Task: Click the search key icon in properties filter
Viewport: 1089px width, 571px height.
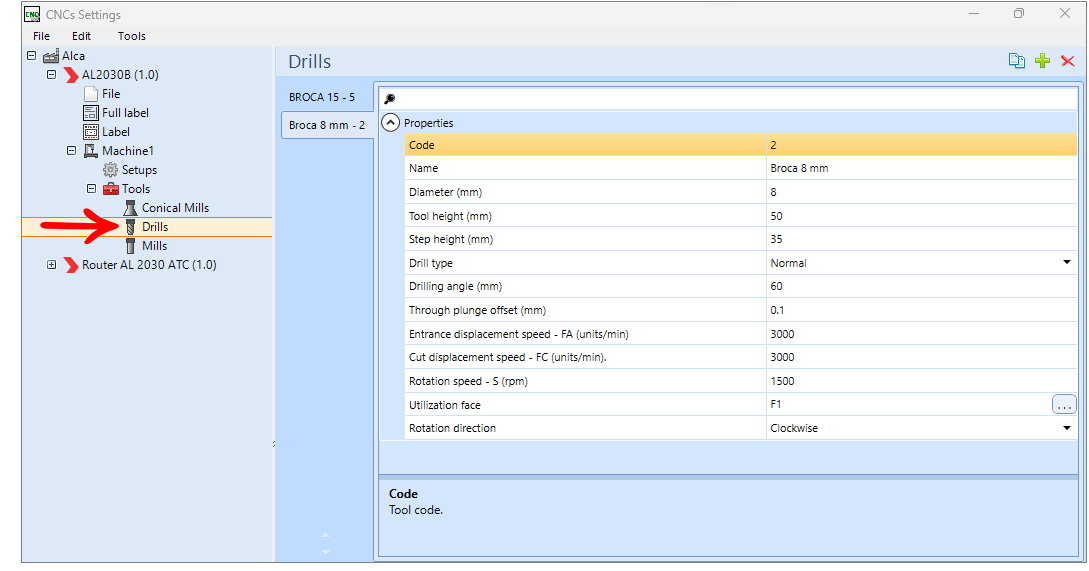Action: pos(390,99)
